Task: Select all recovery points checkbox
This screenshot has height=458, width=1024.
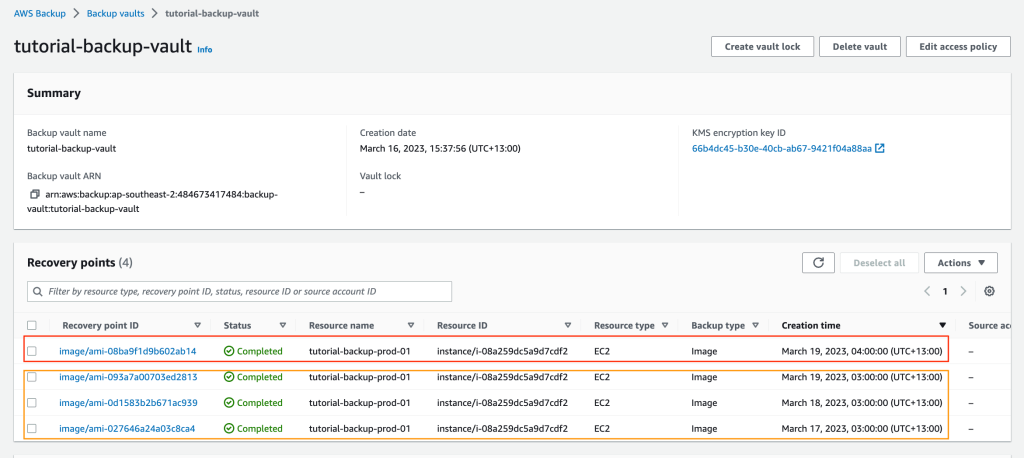Action: 33,325
